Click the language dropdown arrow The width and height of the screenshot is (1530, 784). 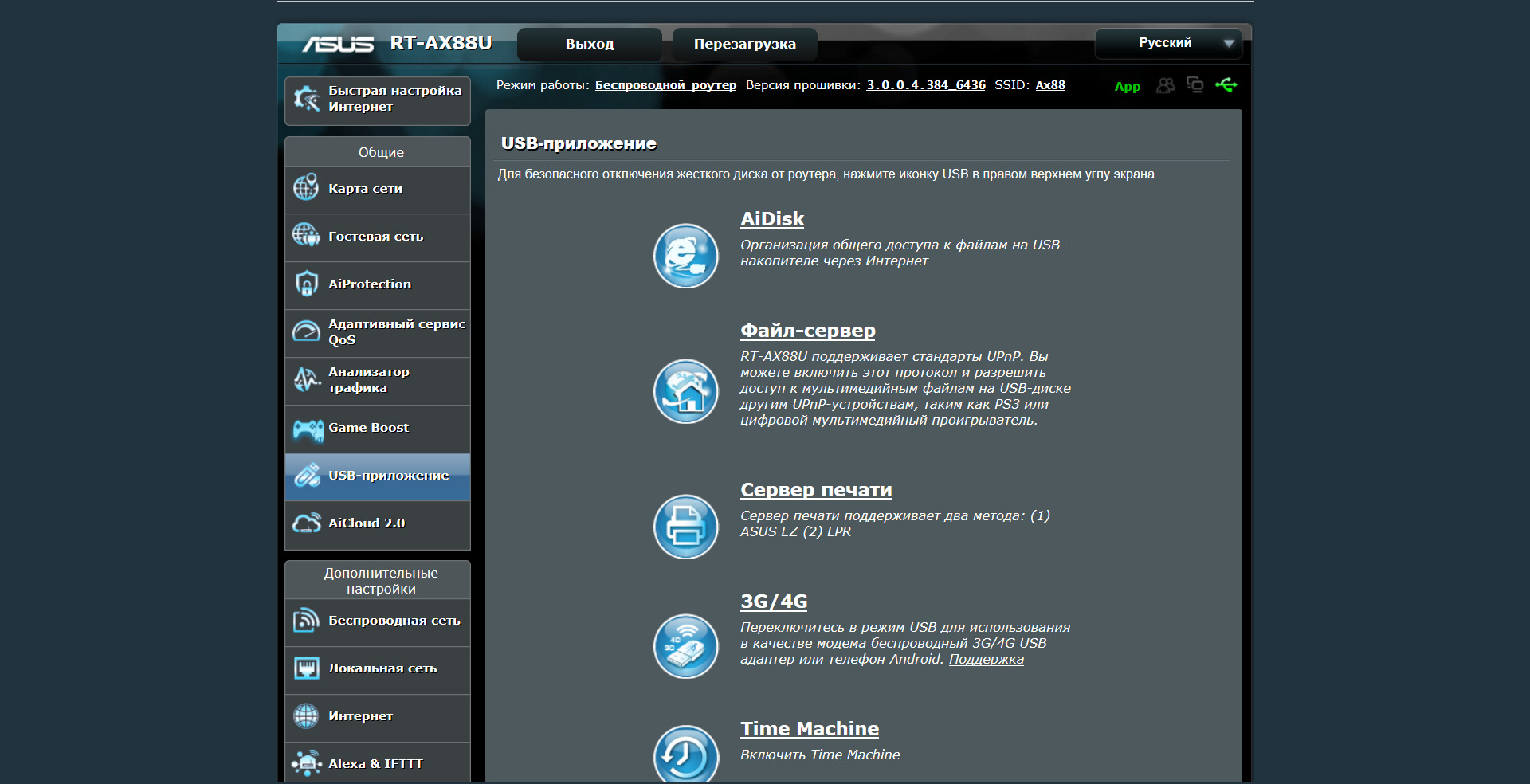[1229, 44]
